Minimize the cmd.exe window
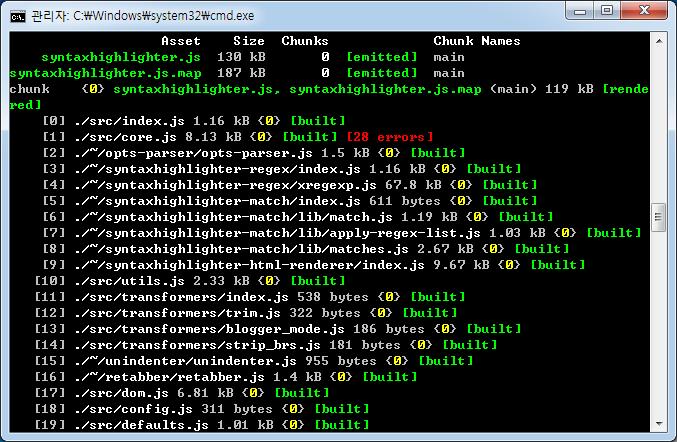677x442 pixels. pos(580,10)
